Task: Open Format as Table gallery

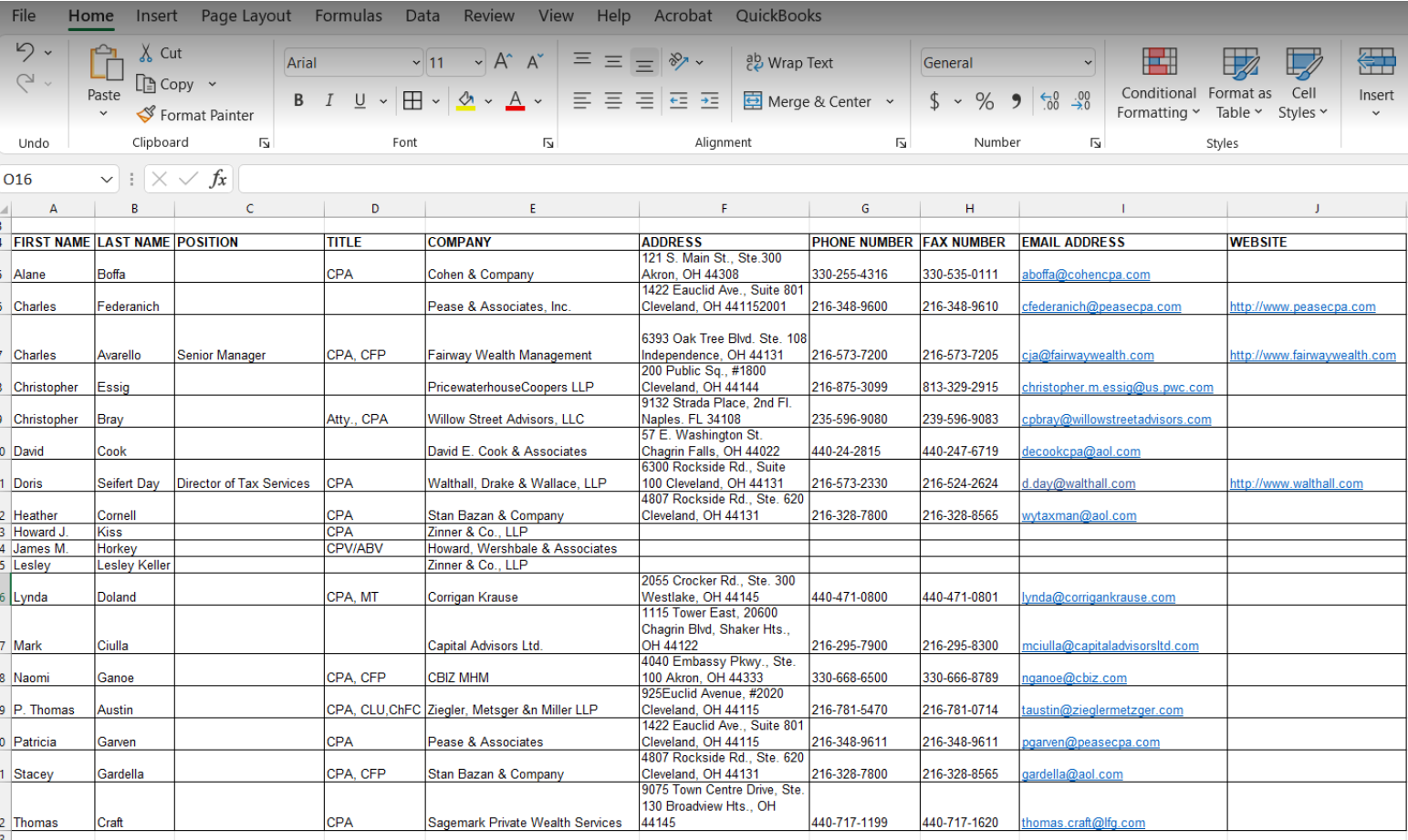Action: point(1239,84)
